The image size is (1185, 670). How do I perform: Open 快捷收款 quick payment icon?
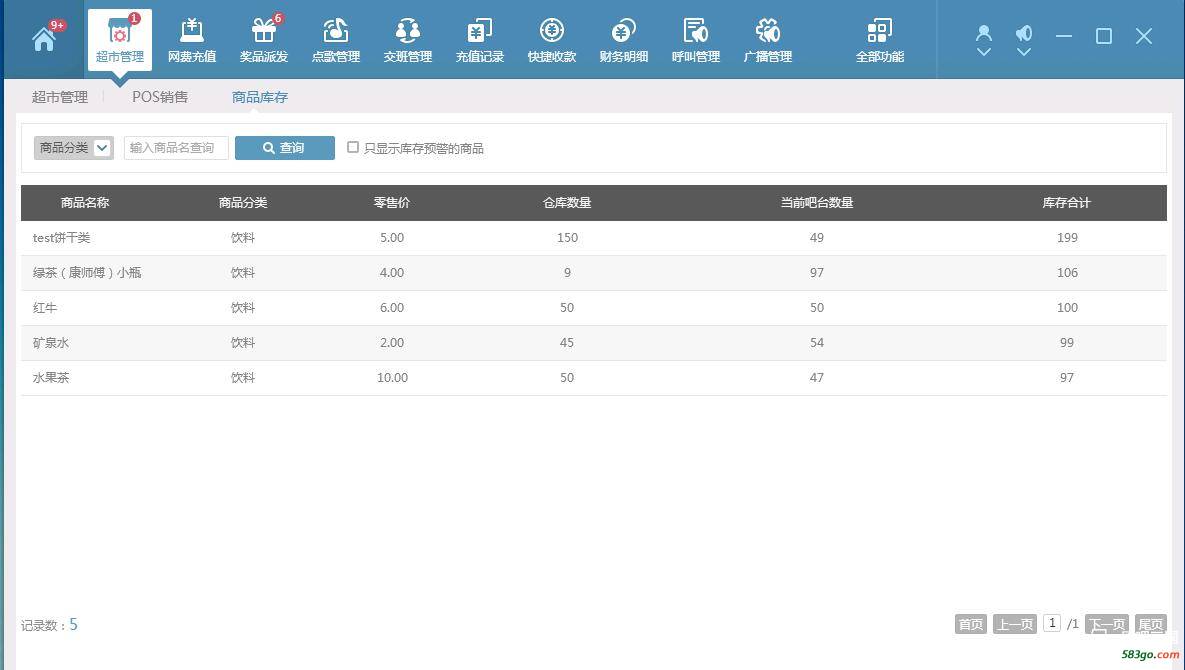552,40
